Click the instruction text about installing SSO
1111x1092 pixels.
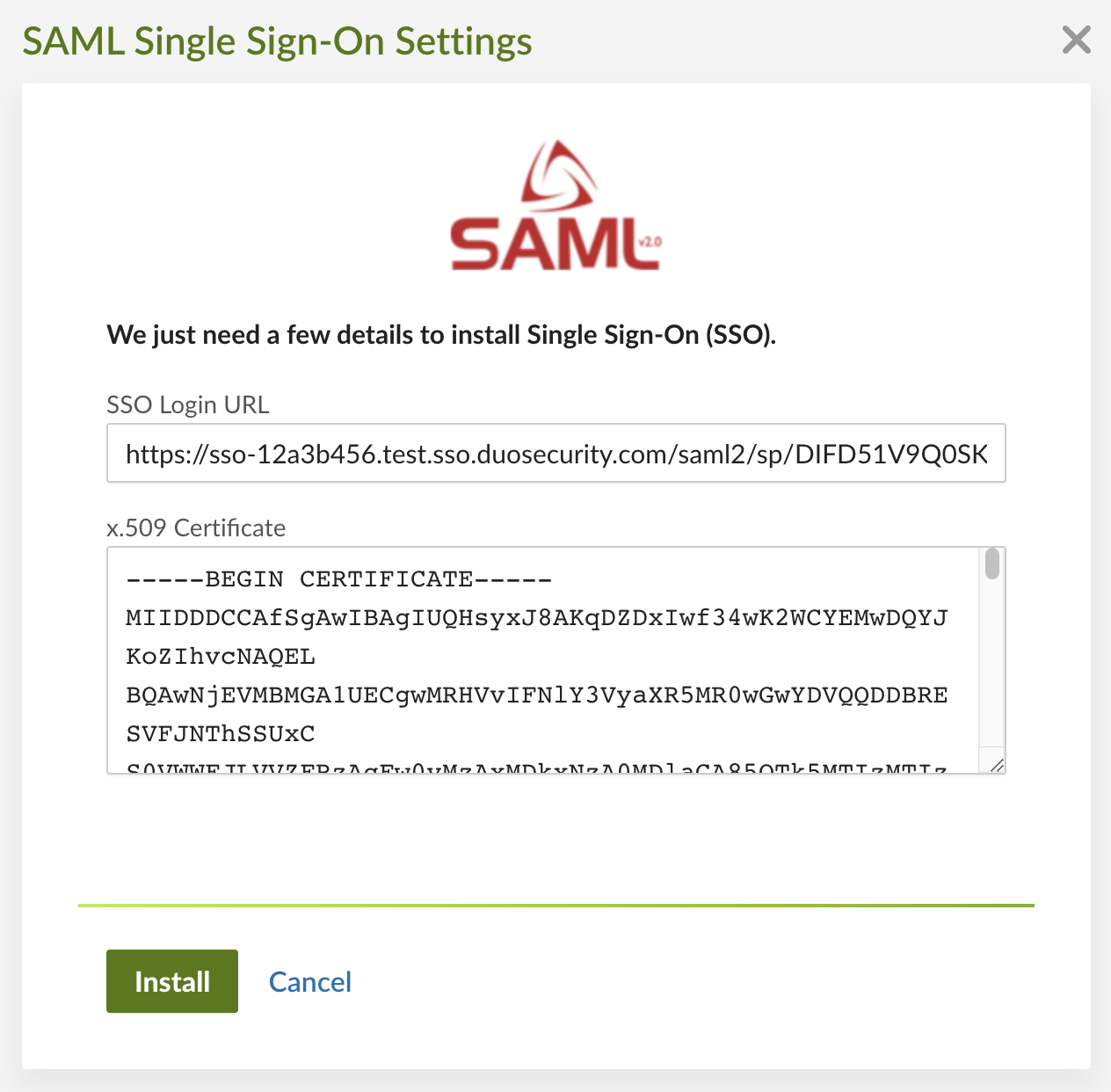[441, 335]
